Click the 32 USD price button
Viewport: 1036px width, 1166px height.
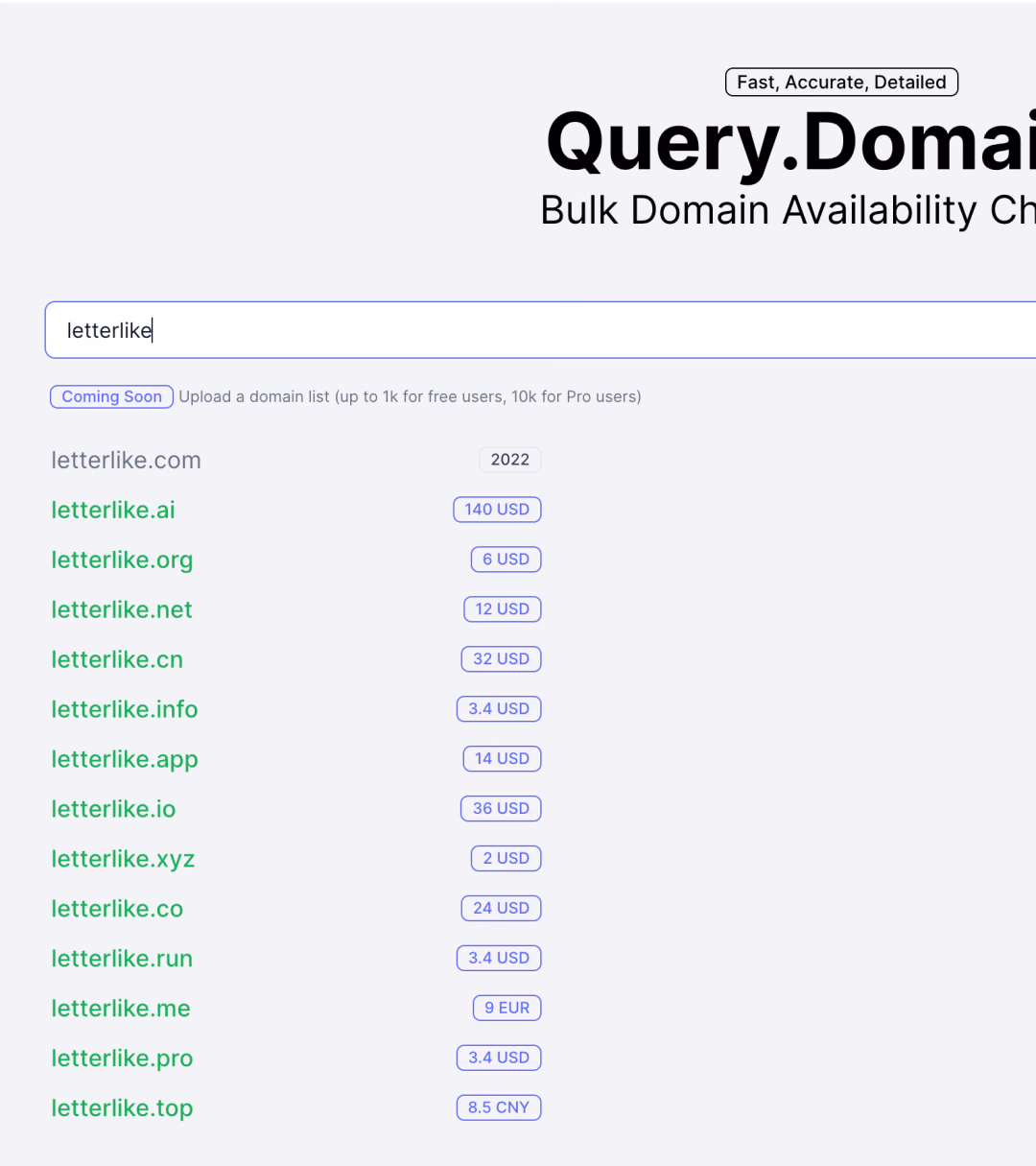pyautogui.click(x=501, y=659)
